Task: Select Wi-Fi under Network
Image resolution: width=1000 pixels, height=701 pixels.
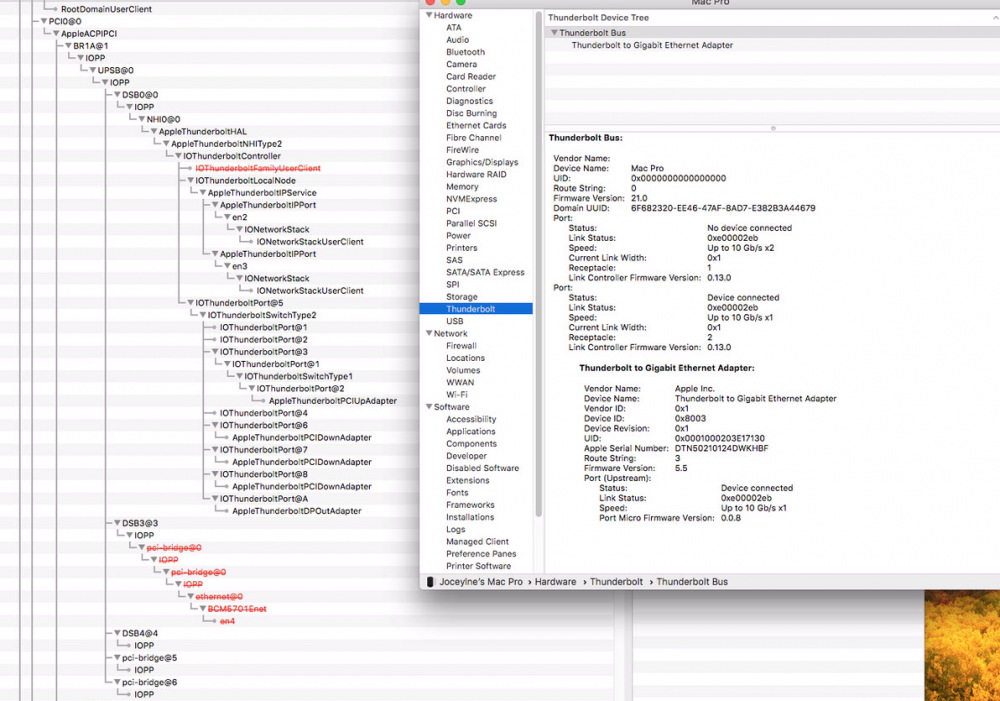Action: click(x=457, y=395)
